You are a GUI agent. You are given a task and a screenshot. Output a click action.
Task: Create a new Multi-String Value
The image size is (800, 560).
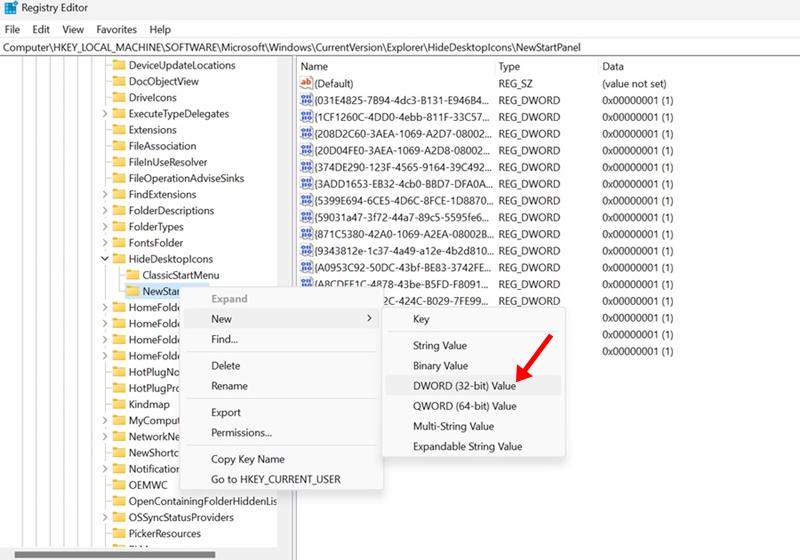coord(473,426)
